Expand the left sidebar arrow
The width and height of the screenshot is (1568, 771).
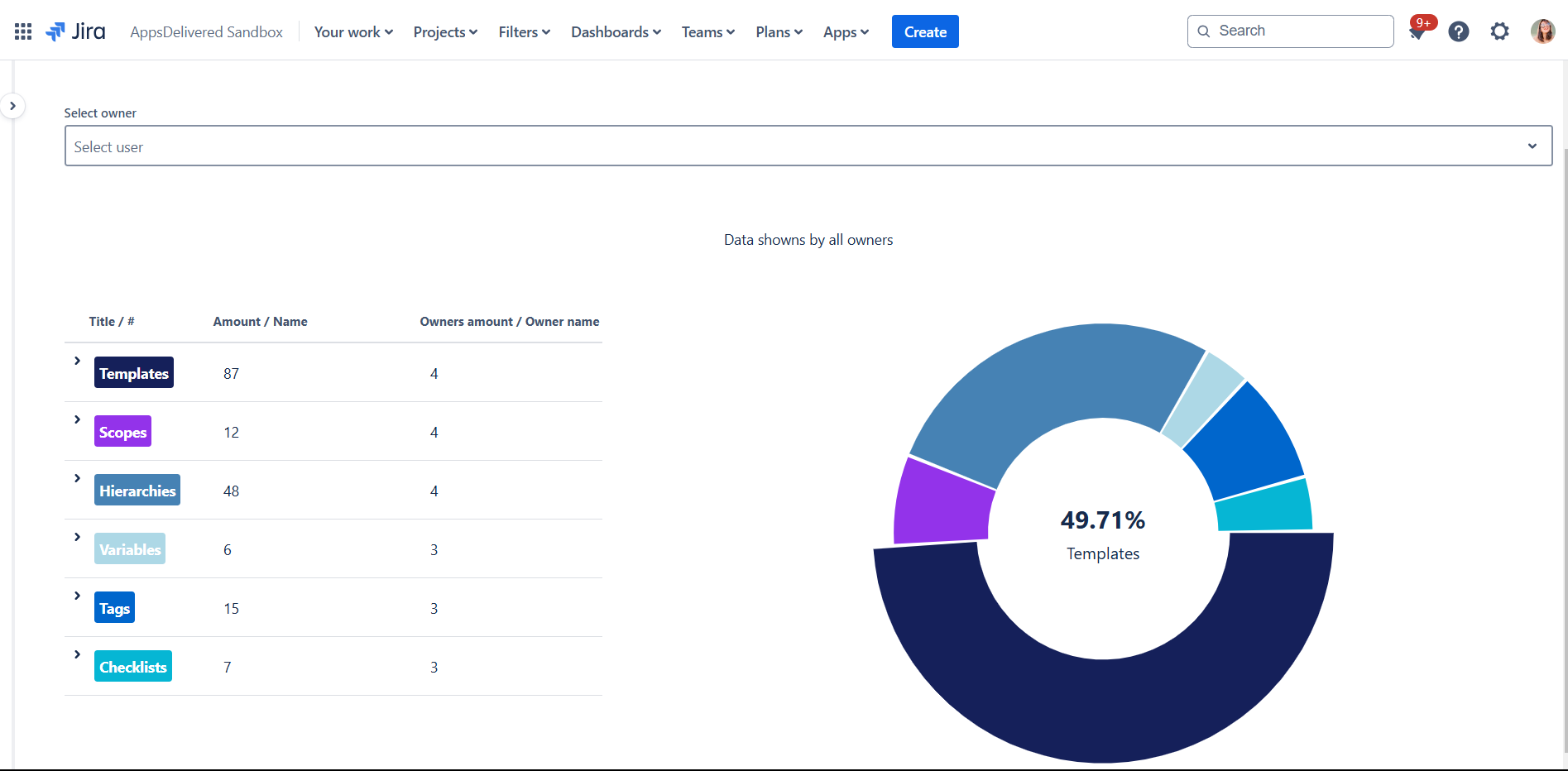(x=12, y=106)
